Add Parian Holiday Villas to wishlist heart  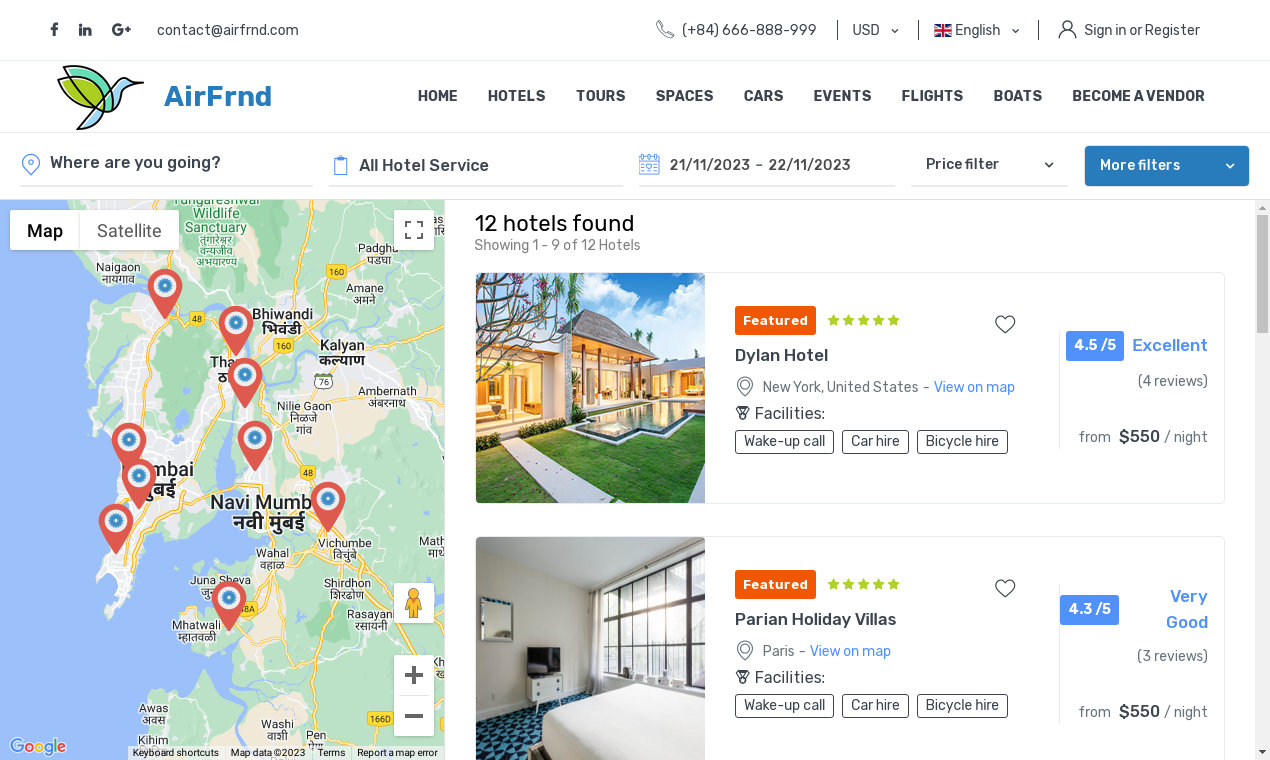click(1005, 588)
